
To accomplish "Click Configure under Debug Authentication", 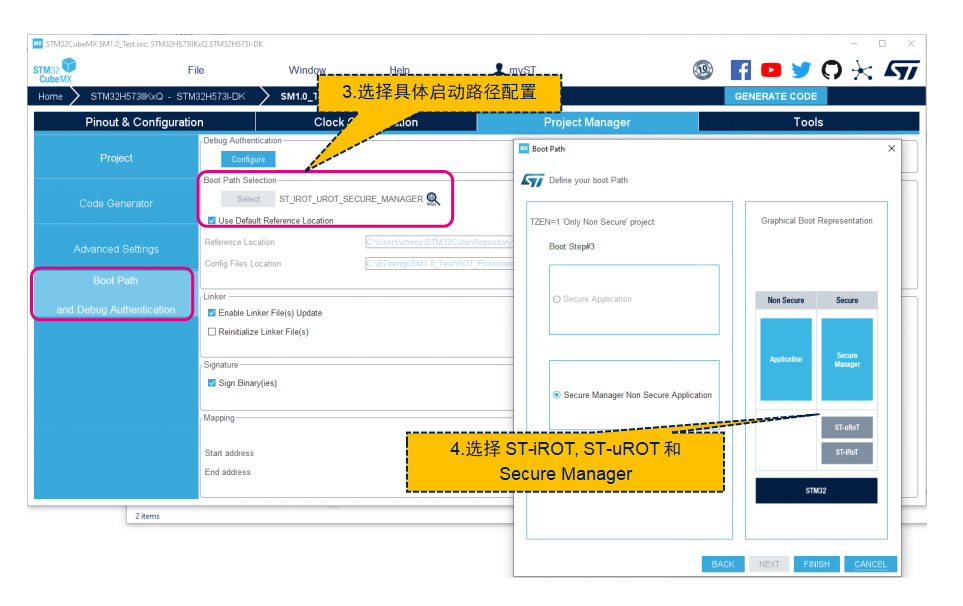I will [x=248, y=159].
